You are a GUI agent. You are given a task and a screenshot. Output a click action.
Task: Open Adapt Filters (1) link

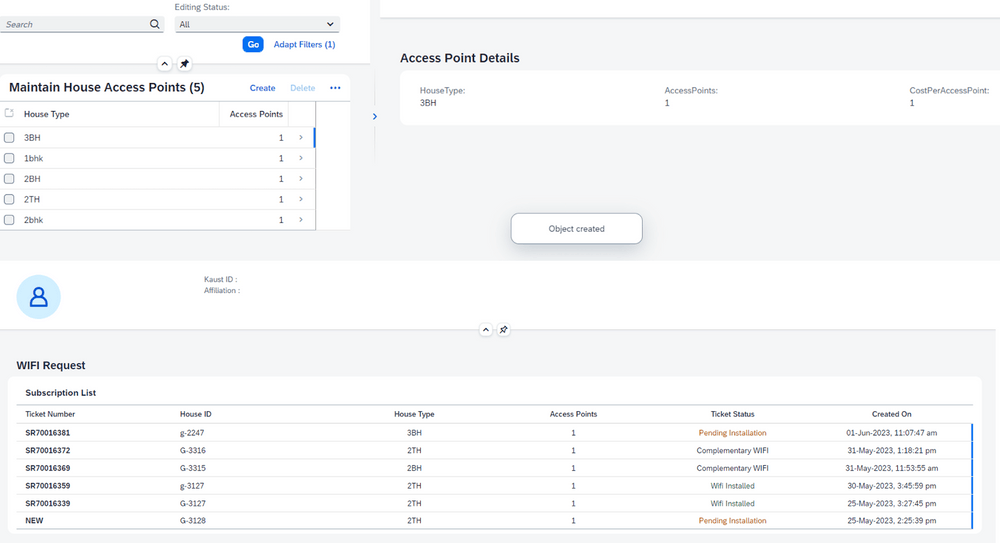click(304, 44)
